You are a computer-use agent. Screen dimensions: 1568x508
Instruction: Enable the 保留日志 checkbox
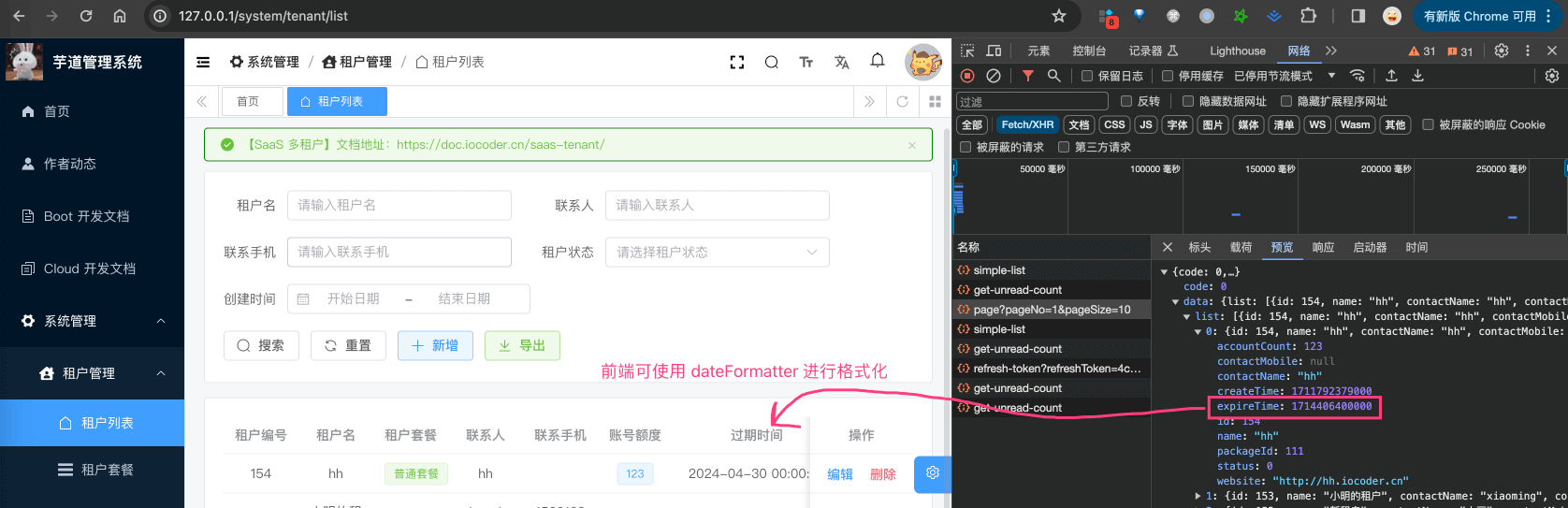click(x=1087, y=76)
